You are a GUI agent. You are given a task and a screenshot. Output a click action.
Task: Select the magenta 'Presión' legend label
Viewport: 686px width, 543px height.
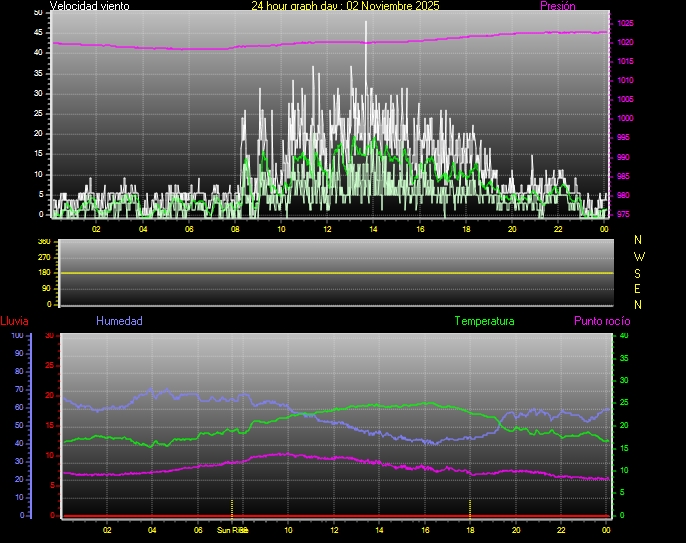(557, 6)
